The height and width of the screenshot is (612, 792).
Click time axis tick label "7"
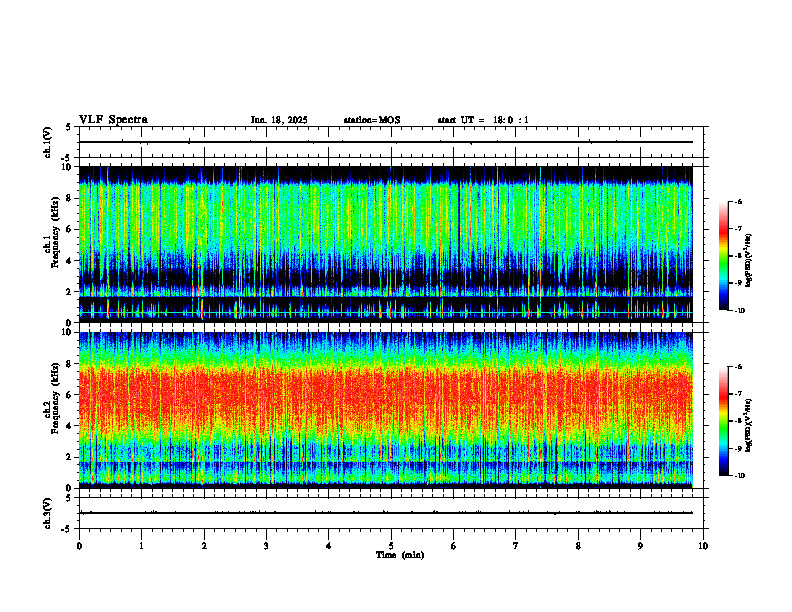pos(516,546)
